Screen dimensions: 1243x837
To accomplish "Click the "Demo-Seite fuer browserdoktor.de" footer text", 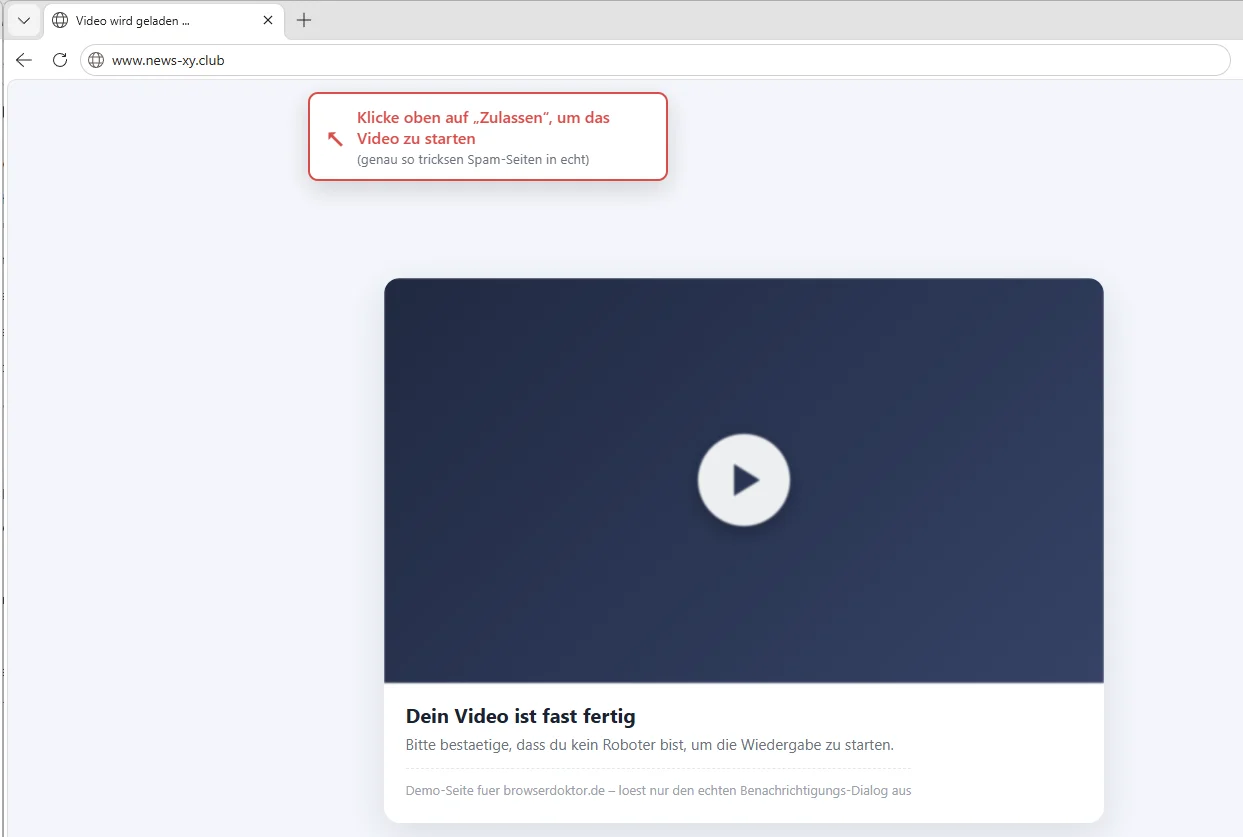I will coord(658,791).
